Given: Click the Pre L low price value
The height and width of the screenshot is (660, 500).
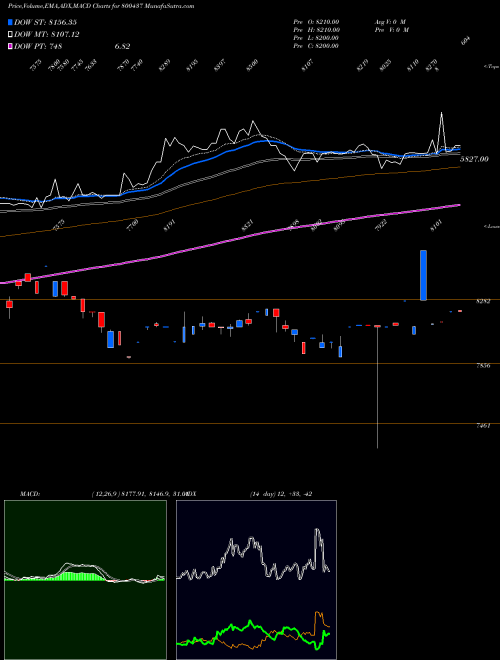Looking at the screenshot, I should pos(316,38).
